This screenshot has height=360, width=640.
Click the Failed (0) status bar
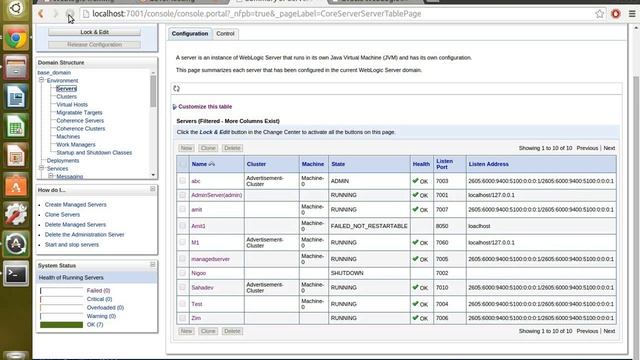coord(61,291)
